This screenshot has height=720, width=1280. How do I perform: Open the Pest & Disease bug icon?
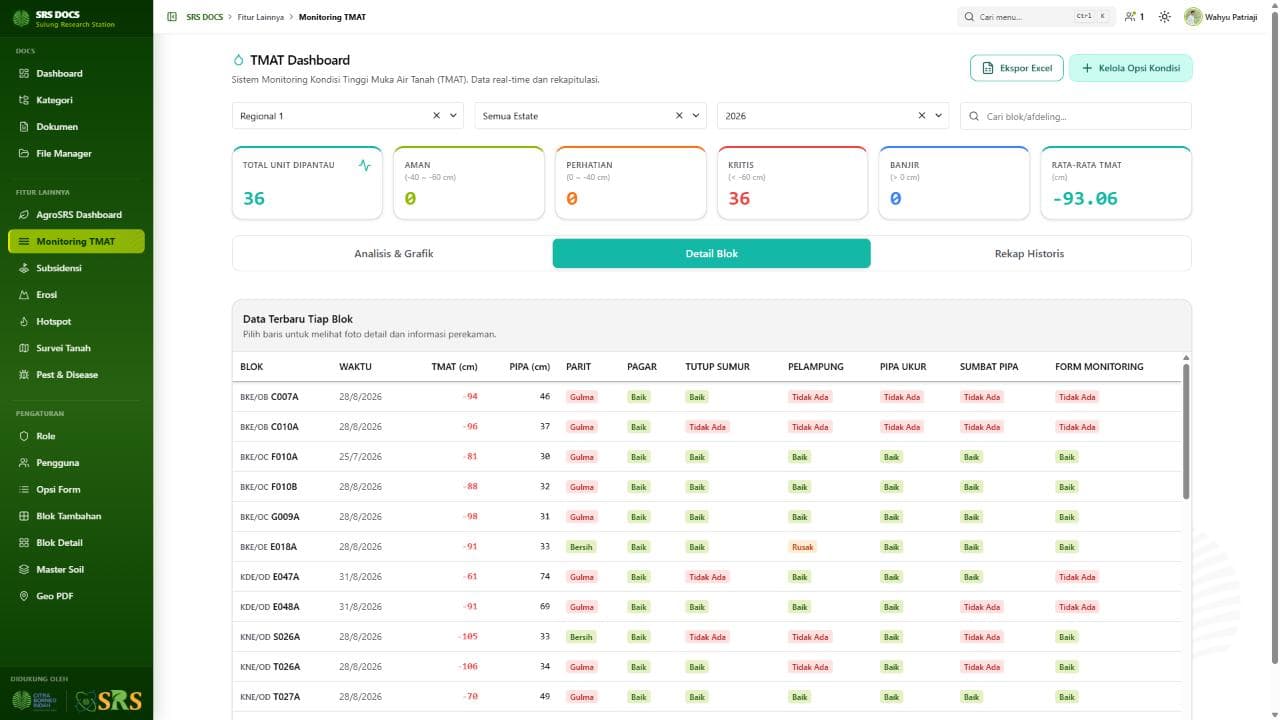pyautogui.click(x=25, y=375)
